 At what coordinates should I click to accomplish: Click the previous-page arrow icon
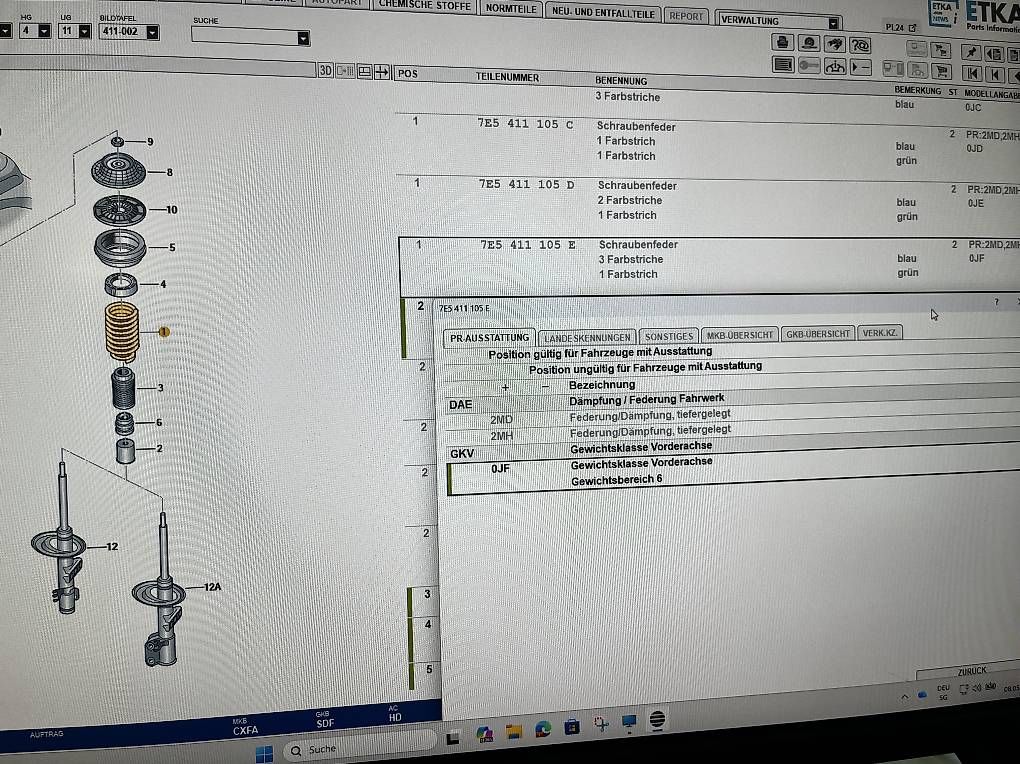(x=995, y=74)
